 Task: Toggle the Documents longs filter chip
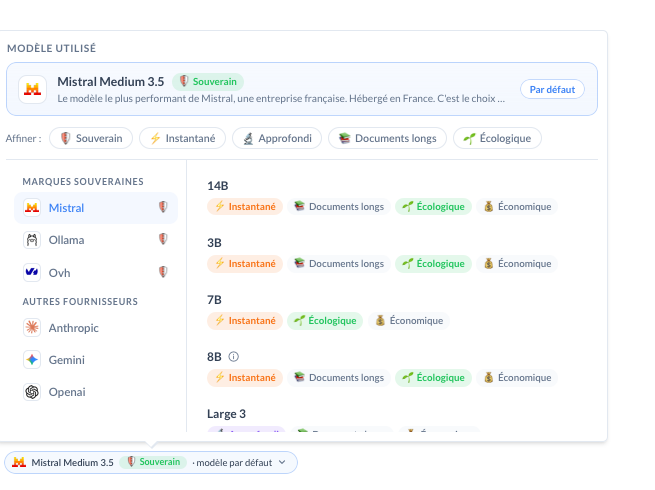pyautogui.click(x=388, y=138)
